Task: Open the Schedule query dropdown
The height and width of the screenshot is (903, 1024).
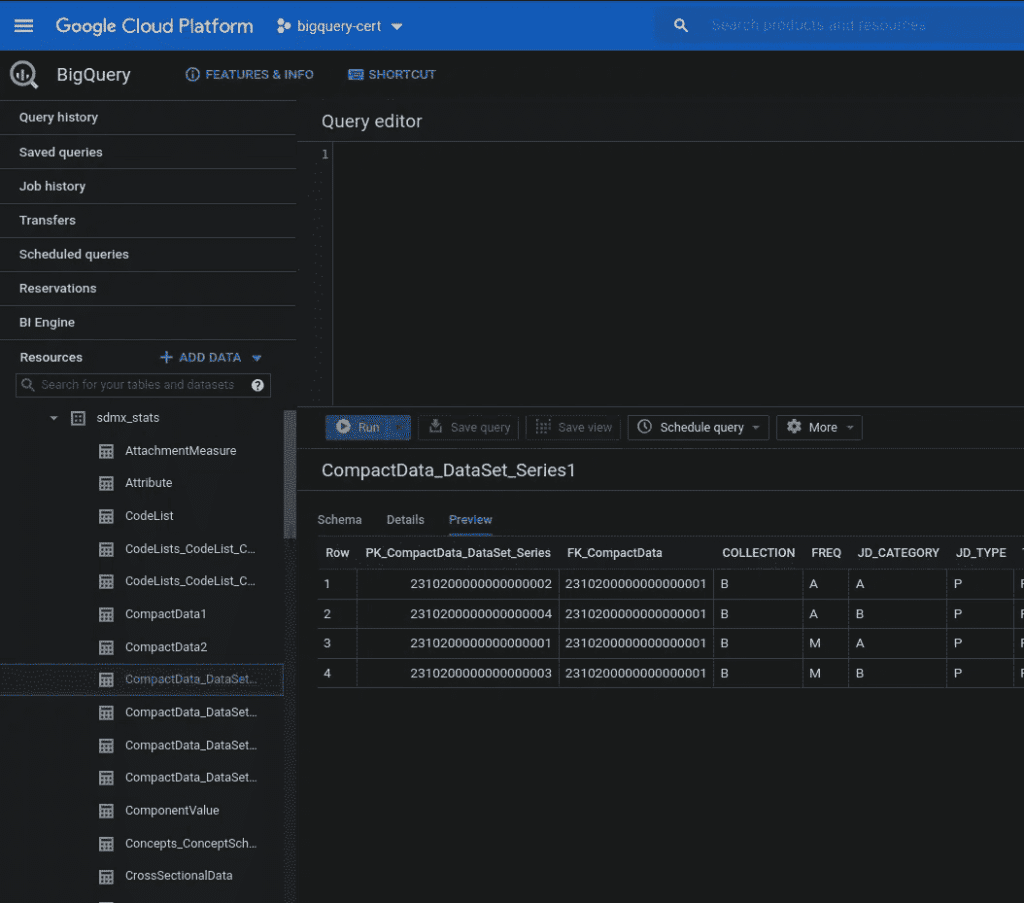Action: tap(756, 428)
